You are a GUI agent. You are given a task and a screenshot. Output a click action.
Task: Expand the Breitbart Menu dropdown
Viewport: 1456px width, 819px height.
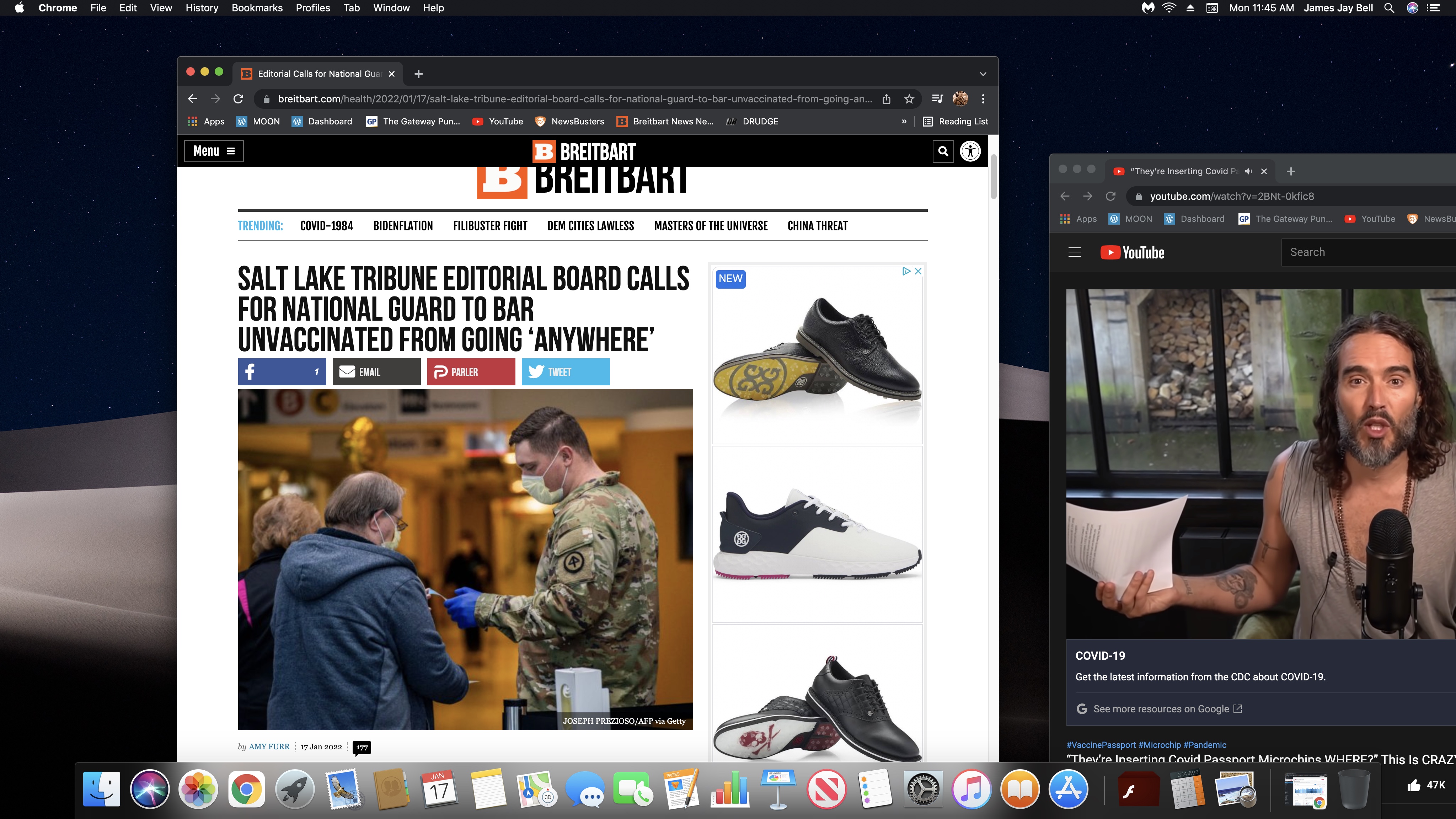pyautogui.click(x=214, y=151)
